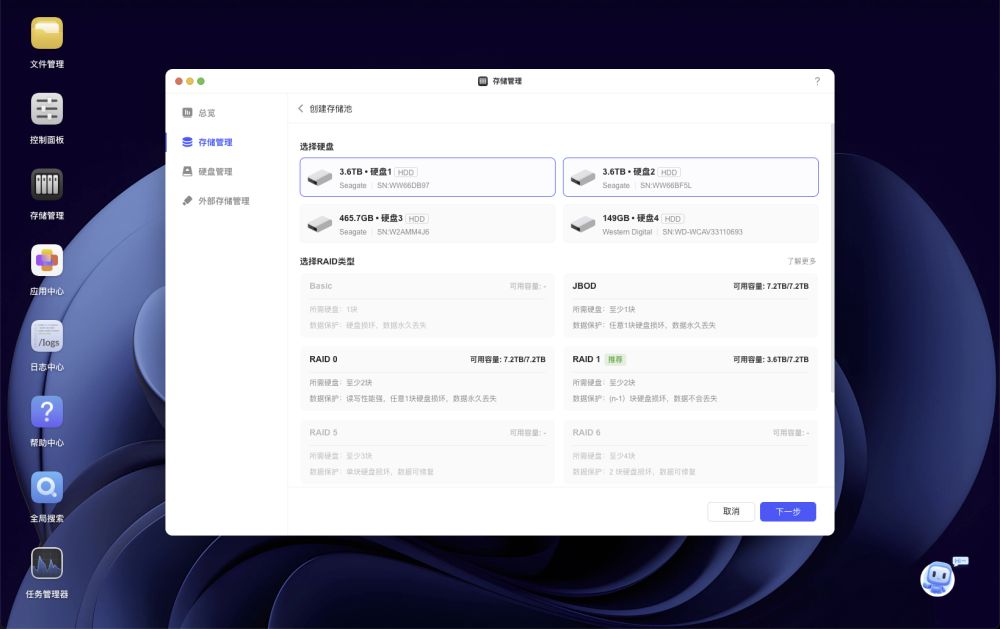Click the 总览 sidebar icon
This screenshot has width=1000, height=629.
pos(188,113)
